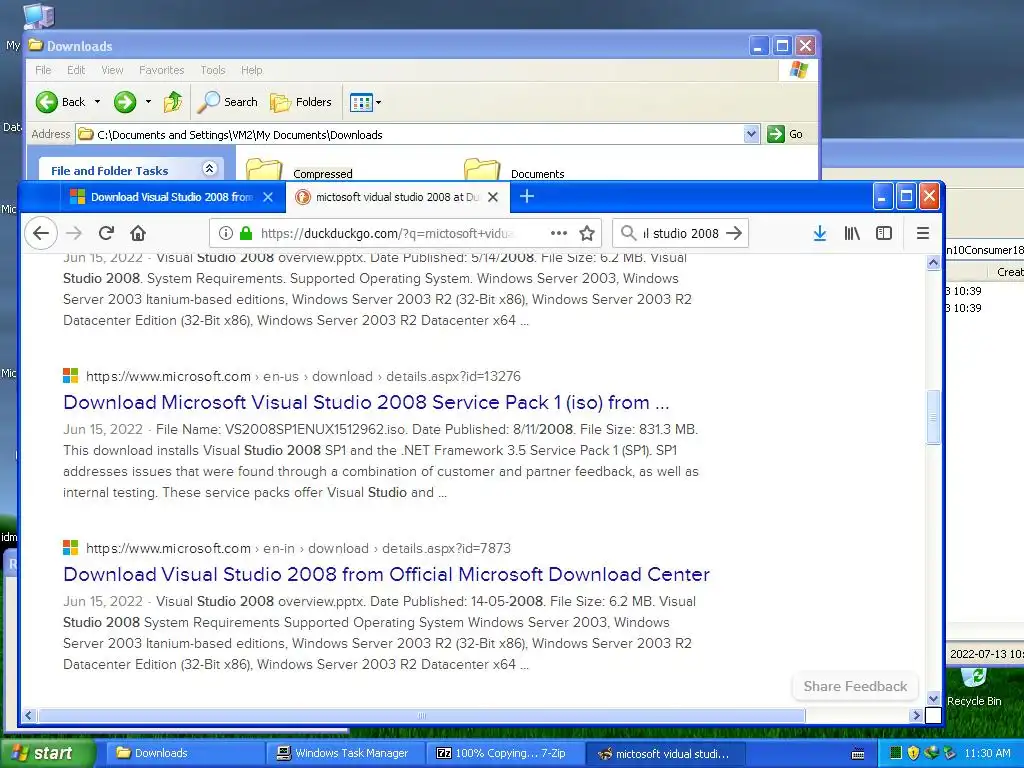Go back in Firefox browser
The image size is (1024, 768).
[x=40, y=233]
